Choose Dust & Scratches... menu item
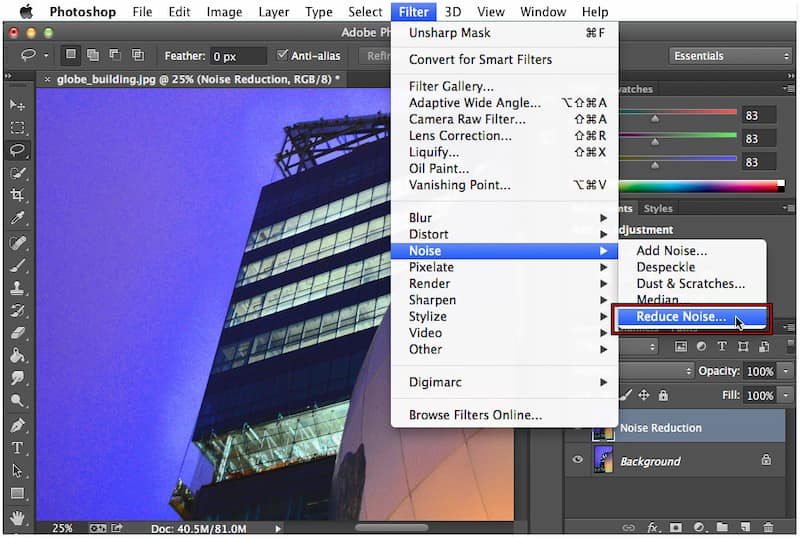Viewport: 800px width, 538px height. 692,284
